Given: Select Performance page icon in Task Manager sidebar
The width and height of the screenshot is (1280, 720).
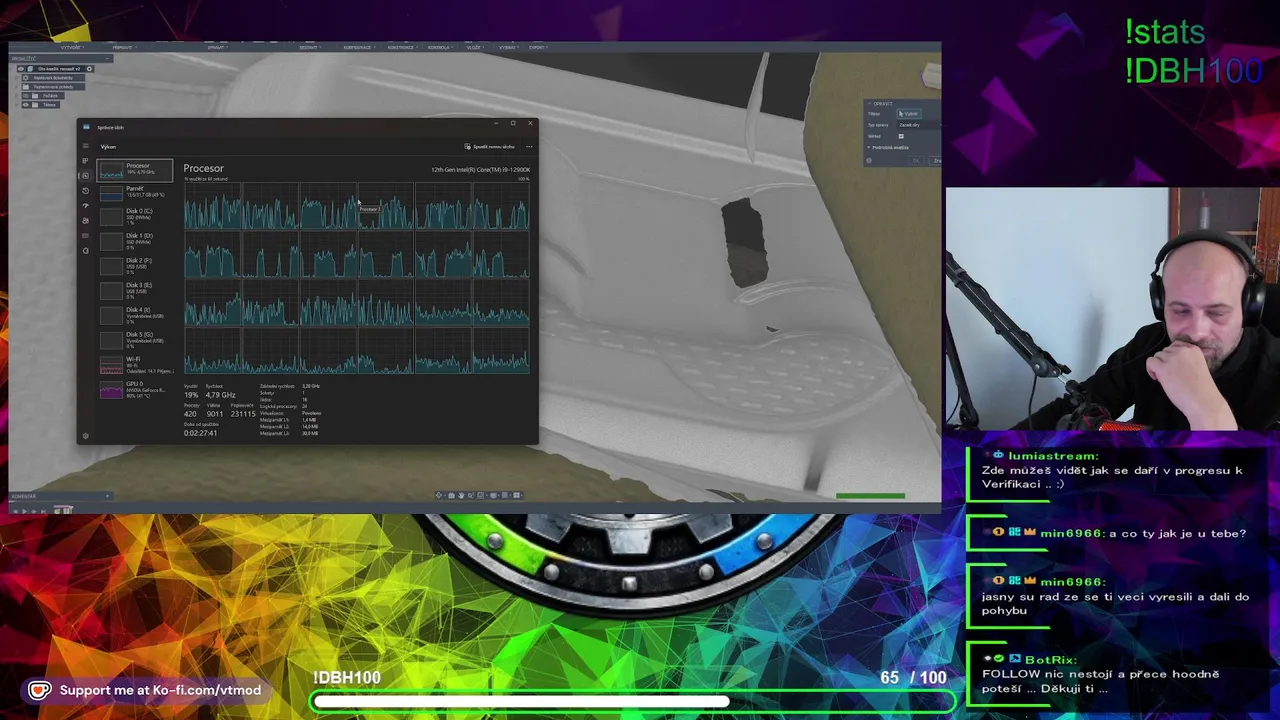Looking at the screenshot, I should coord(85,175).
